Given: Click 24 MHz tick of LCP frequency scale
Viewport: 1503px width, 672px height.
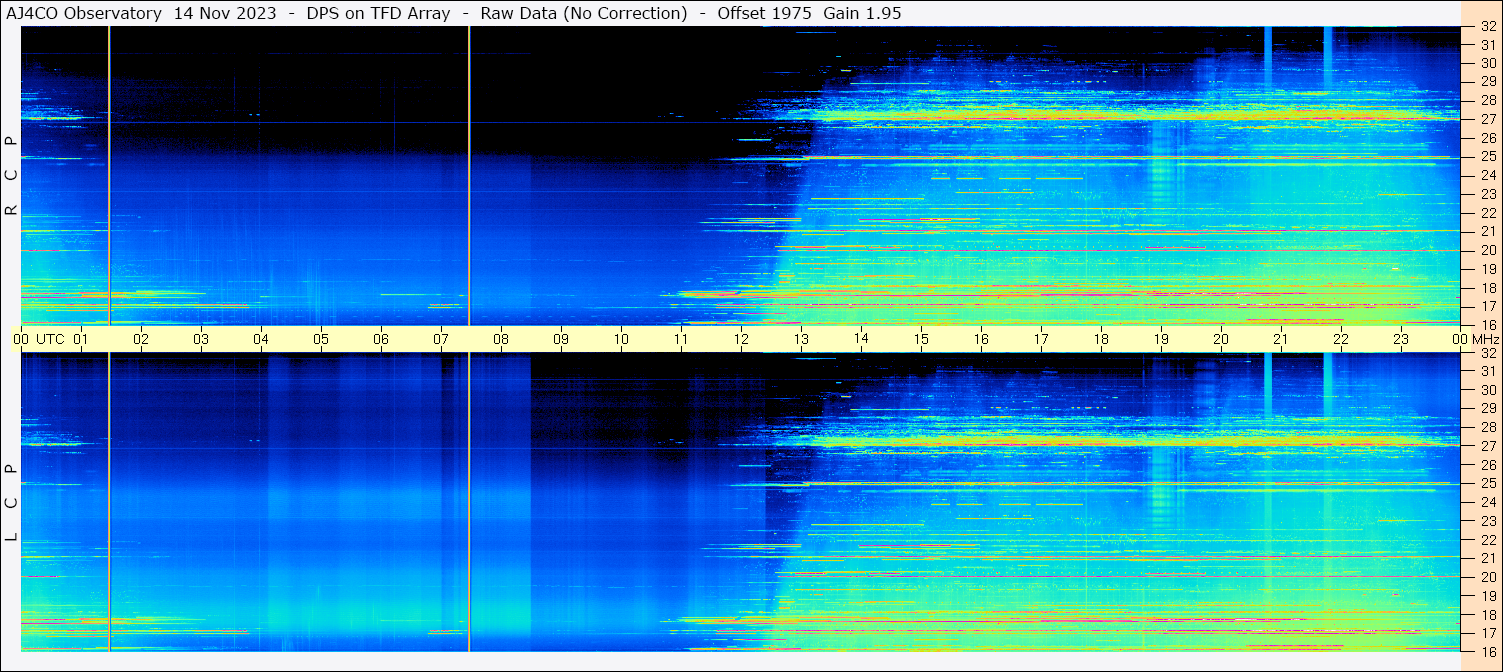Looking at the screenshot, I should click(x=1488, y=502).
